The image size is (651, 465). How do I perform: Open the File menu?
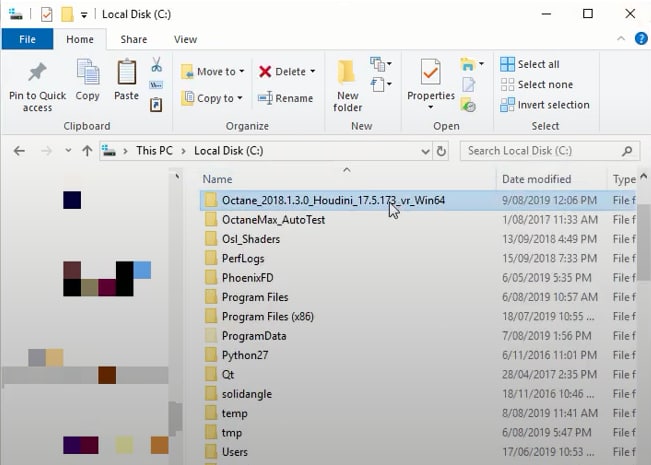click(27, 39)
